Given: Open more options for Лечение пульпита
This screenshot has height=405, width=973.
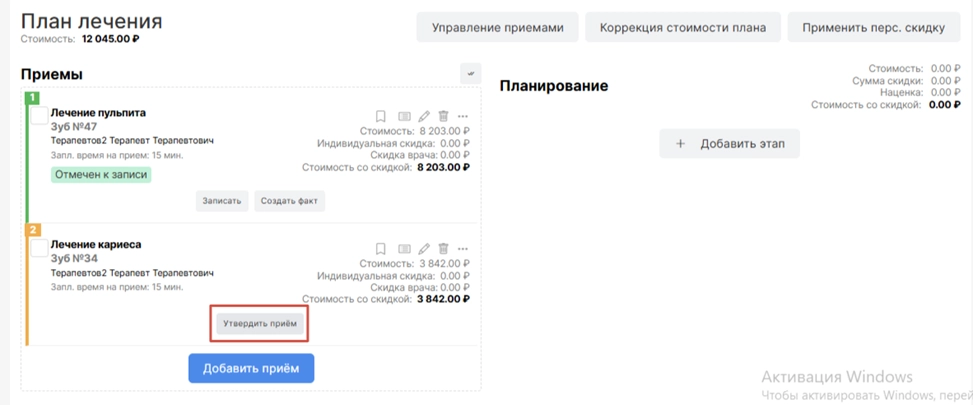Looking at the screenshot, I should 463,116.
